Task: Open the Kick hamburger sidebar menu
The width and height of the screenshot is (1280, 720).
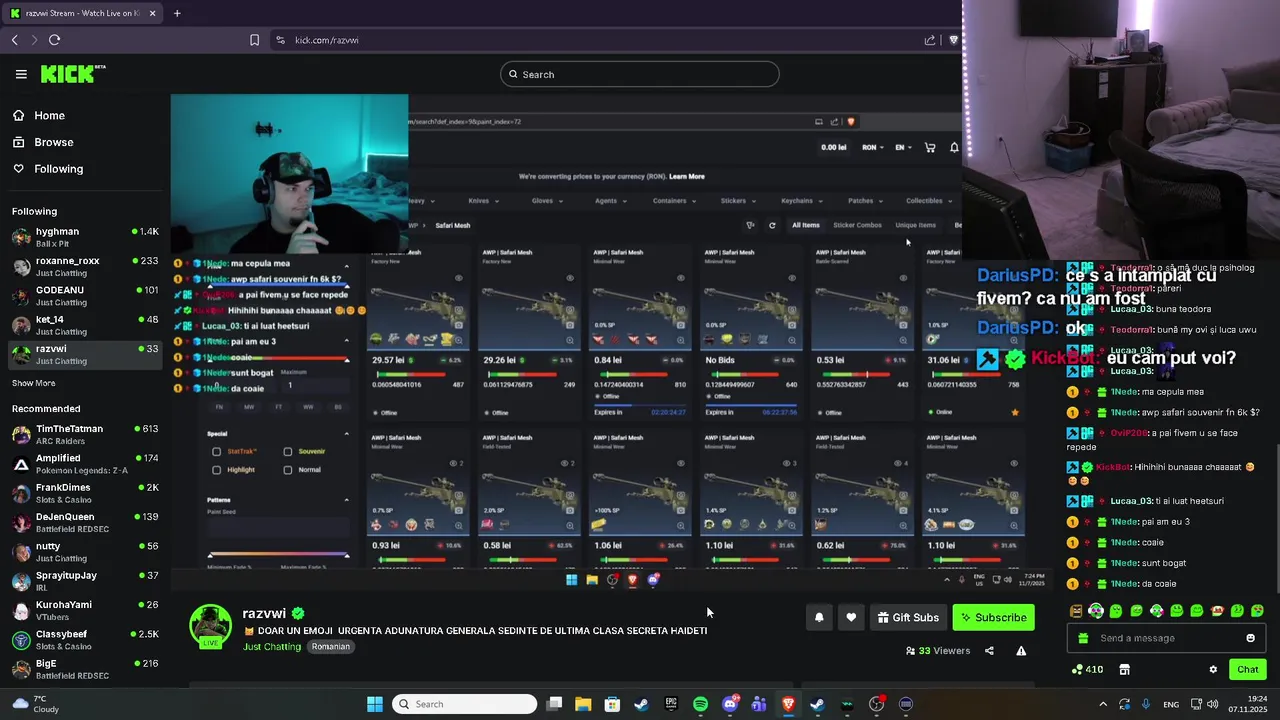Action: click(21, 74)
